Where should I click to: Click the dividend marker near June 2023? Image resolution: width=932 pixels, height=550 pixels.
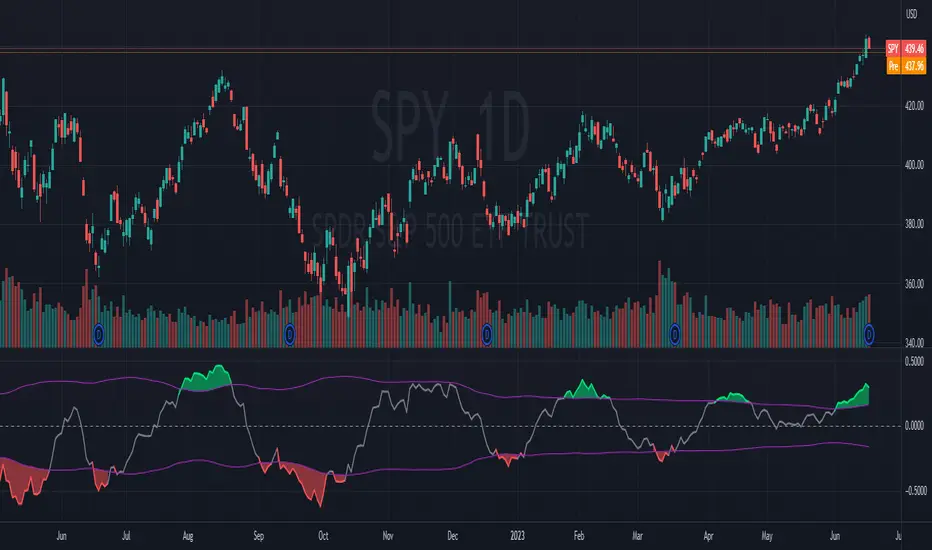tap(870, 335)
